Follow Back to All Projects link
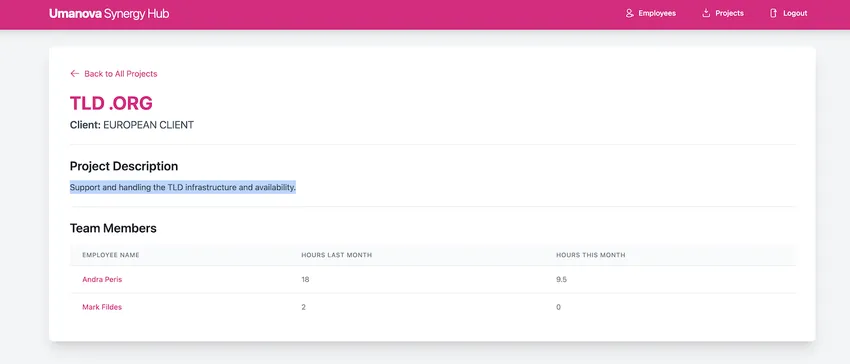 114,74
